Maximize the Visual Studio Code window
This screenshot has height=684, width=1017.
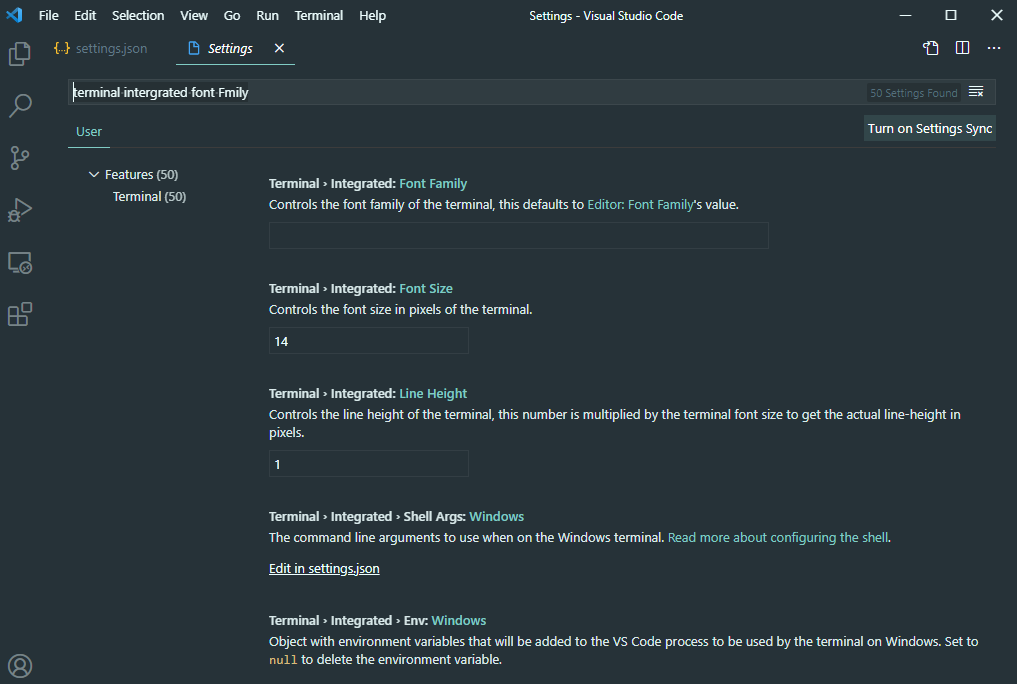pos(951,15)
